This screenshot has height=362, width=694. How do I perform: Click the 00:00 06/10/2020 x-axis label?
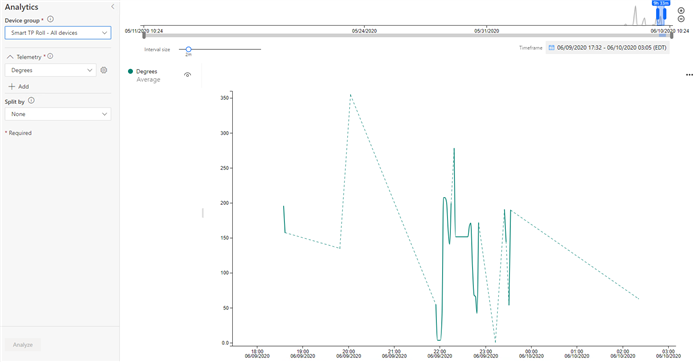coord(531,354)
